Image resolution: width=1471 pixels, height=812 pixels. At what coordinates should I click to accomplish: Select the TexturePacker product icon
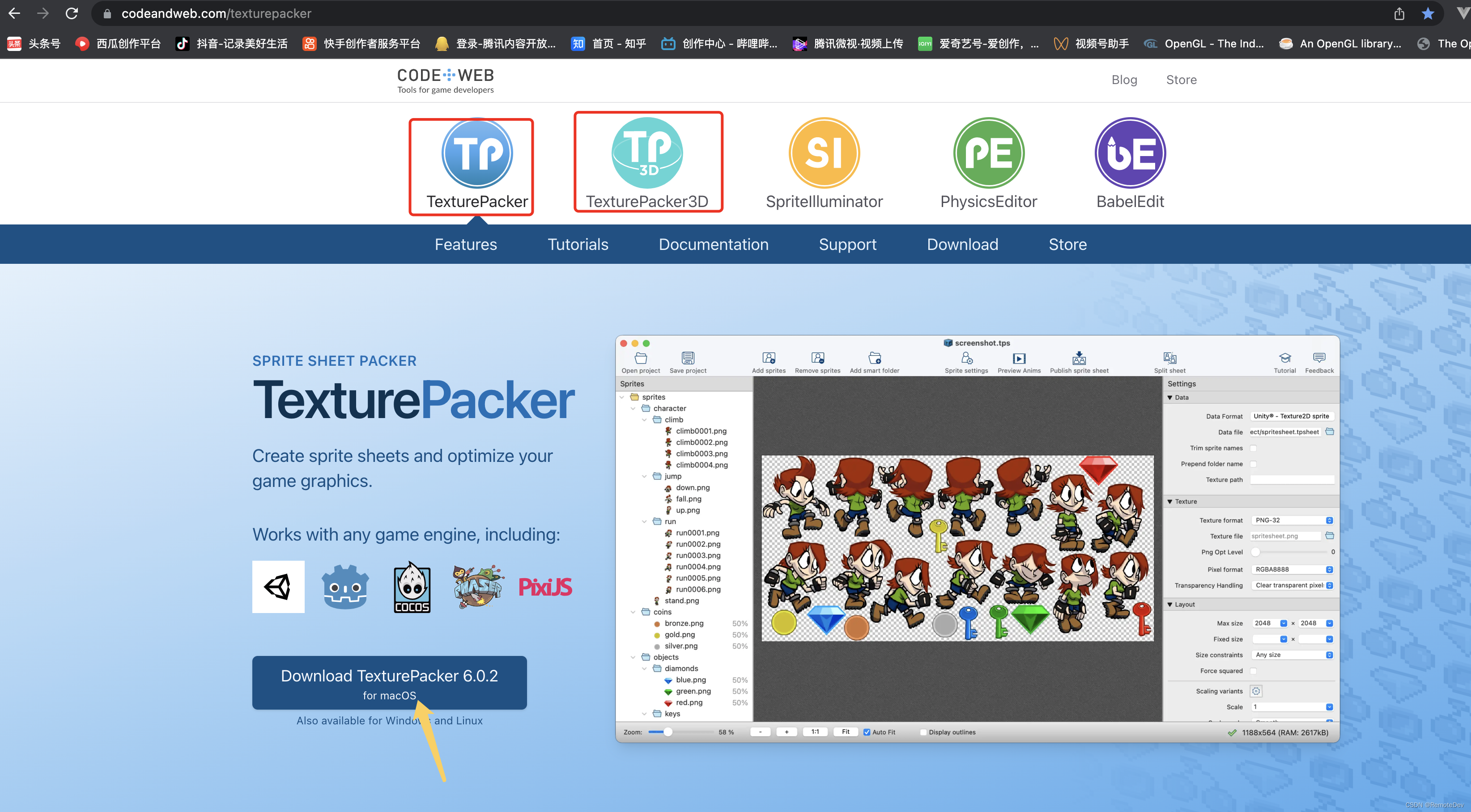[x=477, y=153]
